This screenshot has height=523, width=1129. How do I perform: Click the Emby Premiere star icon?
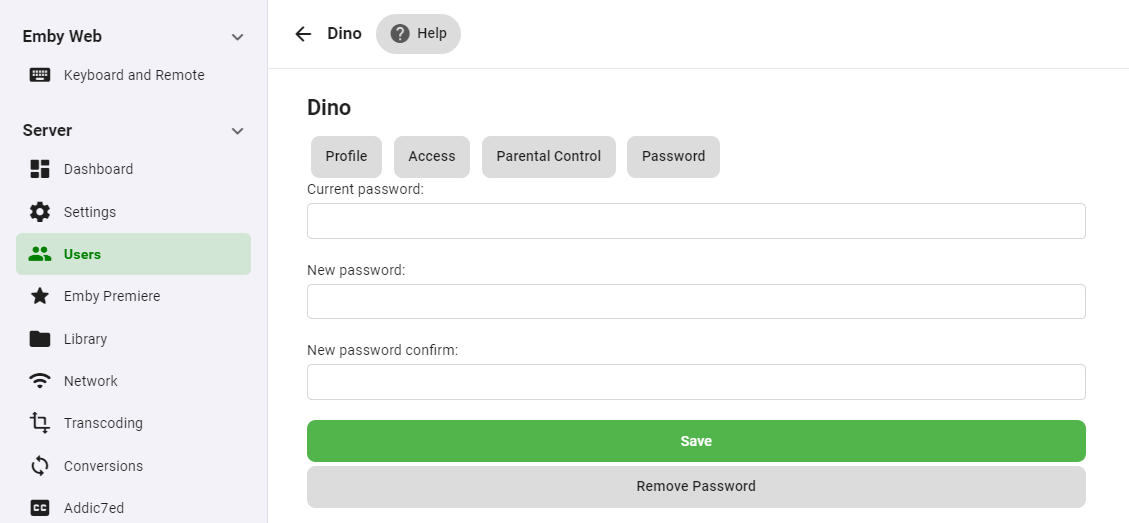[x=40, y=296]
